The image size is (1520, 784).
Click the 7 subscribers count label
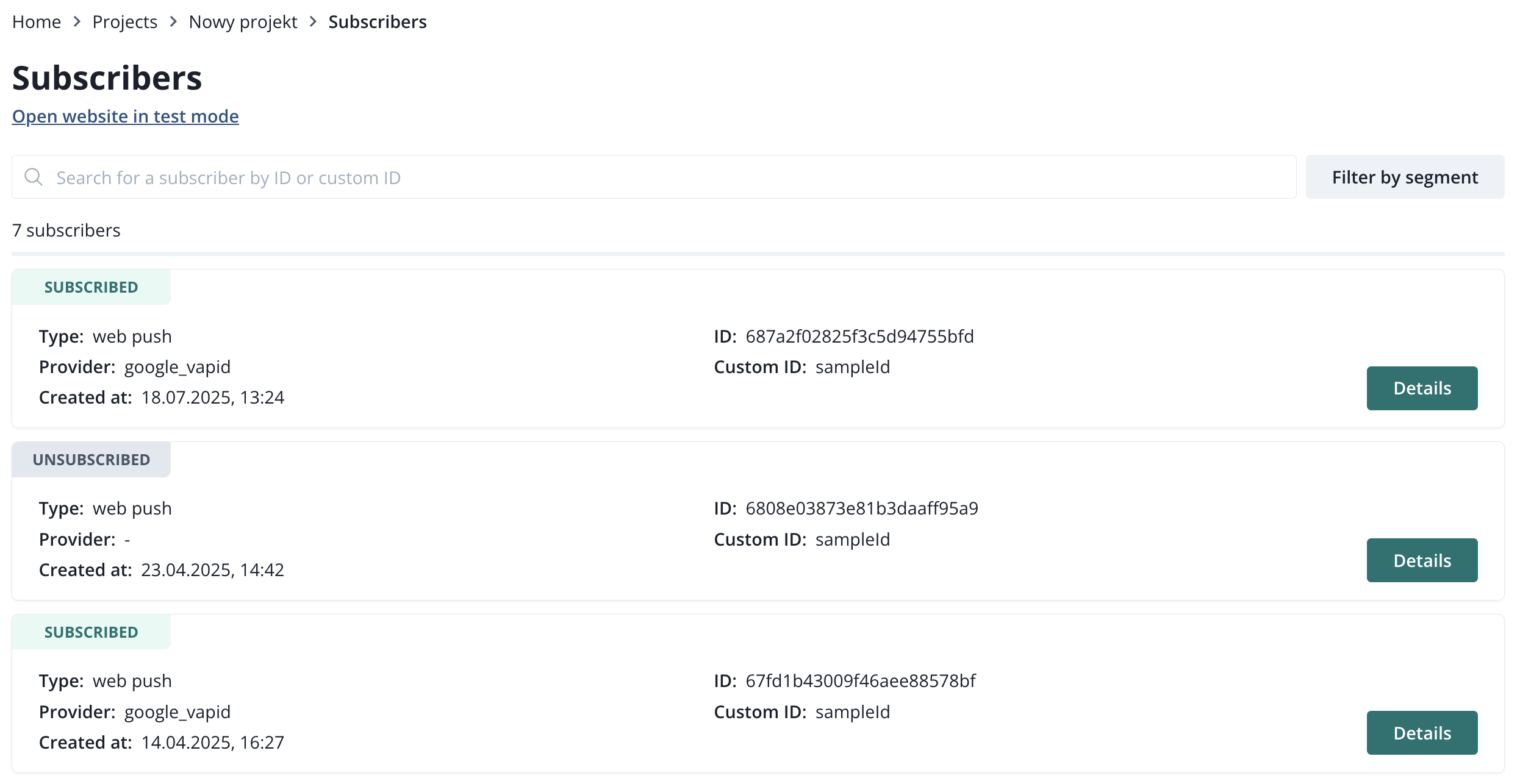point(66,230)
